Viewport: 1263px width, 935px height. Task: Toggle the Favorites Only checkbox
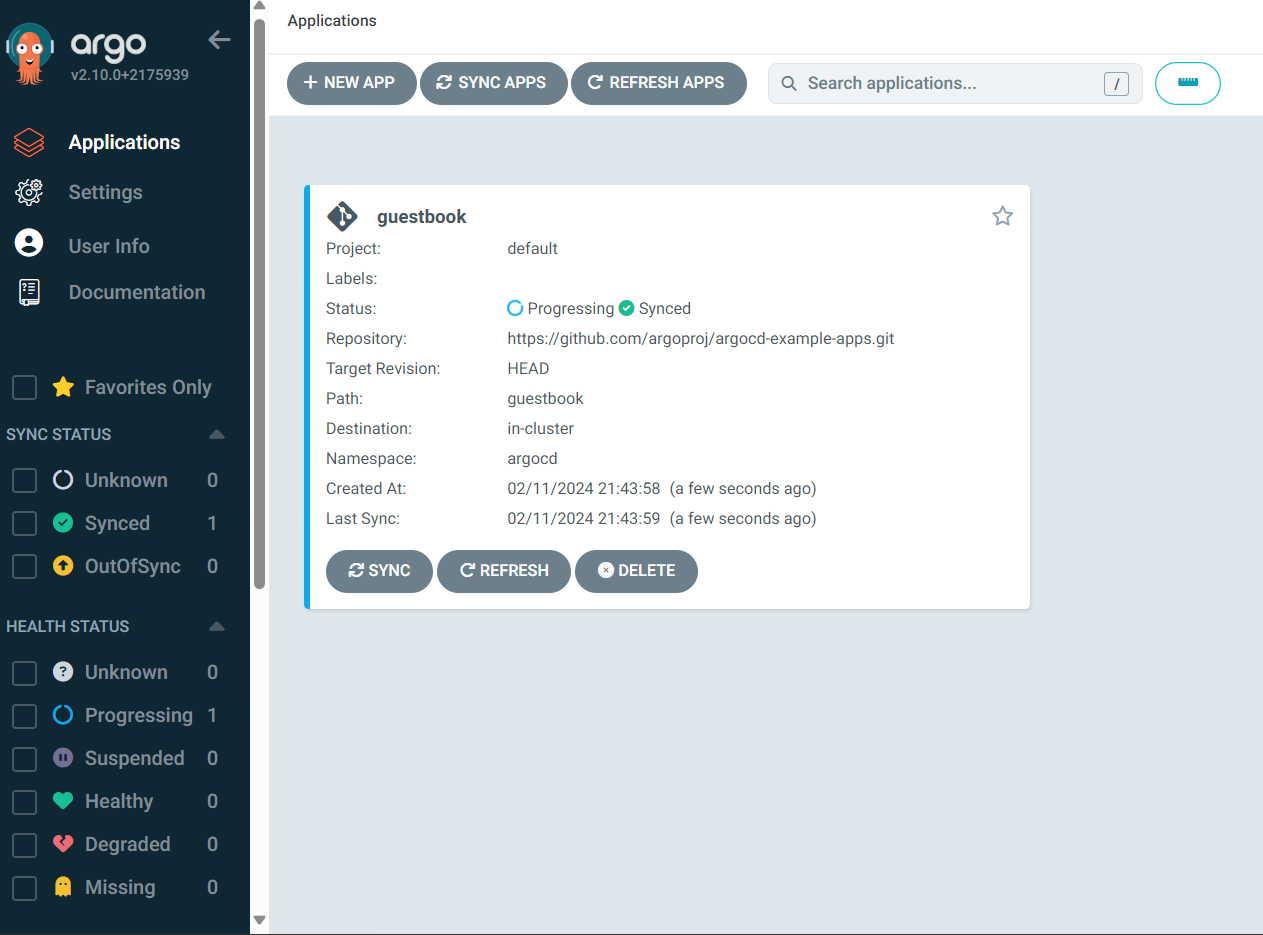coord(24,388)
